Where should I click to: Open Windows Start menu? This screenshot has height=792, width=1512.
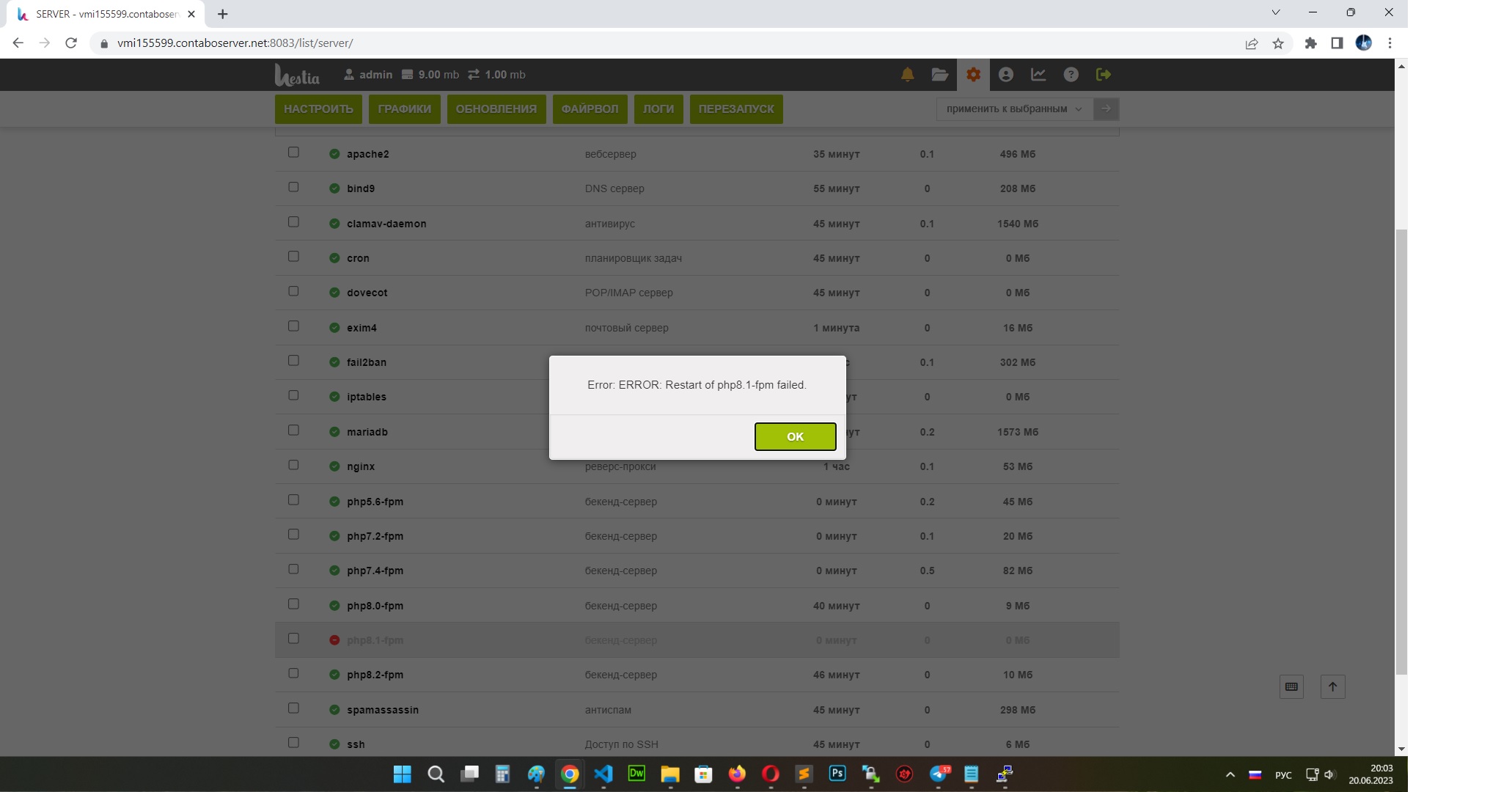coord(402,774)
